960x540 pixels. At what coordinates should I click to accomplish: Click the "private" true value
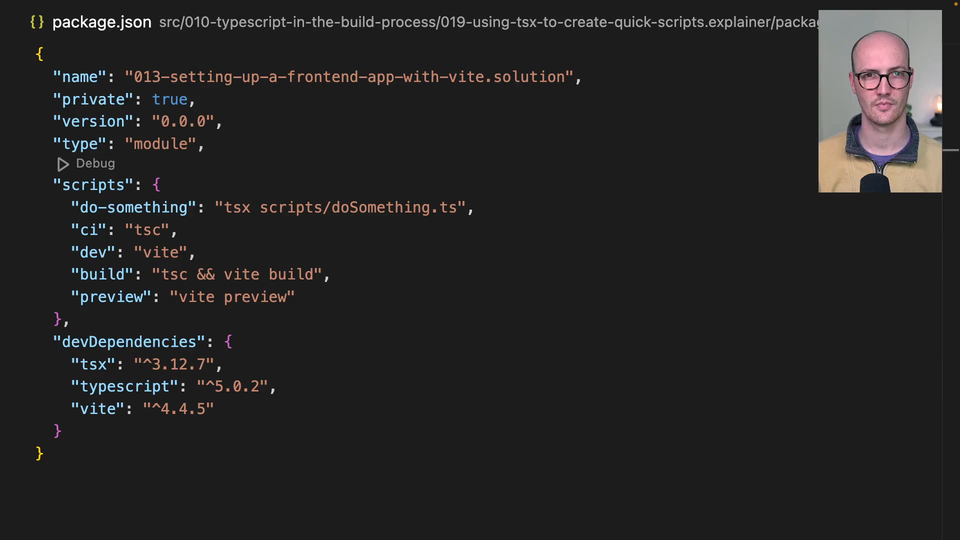[170, 99]
